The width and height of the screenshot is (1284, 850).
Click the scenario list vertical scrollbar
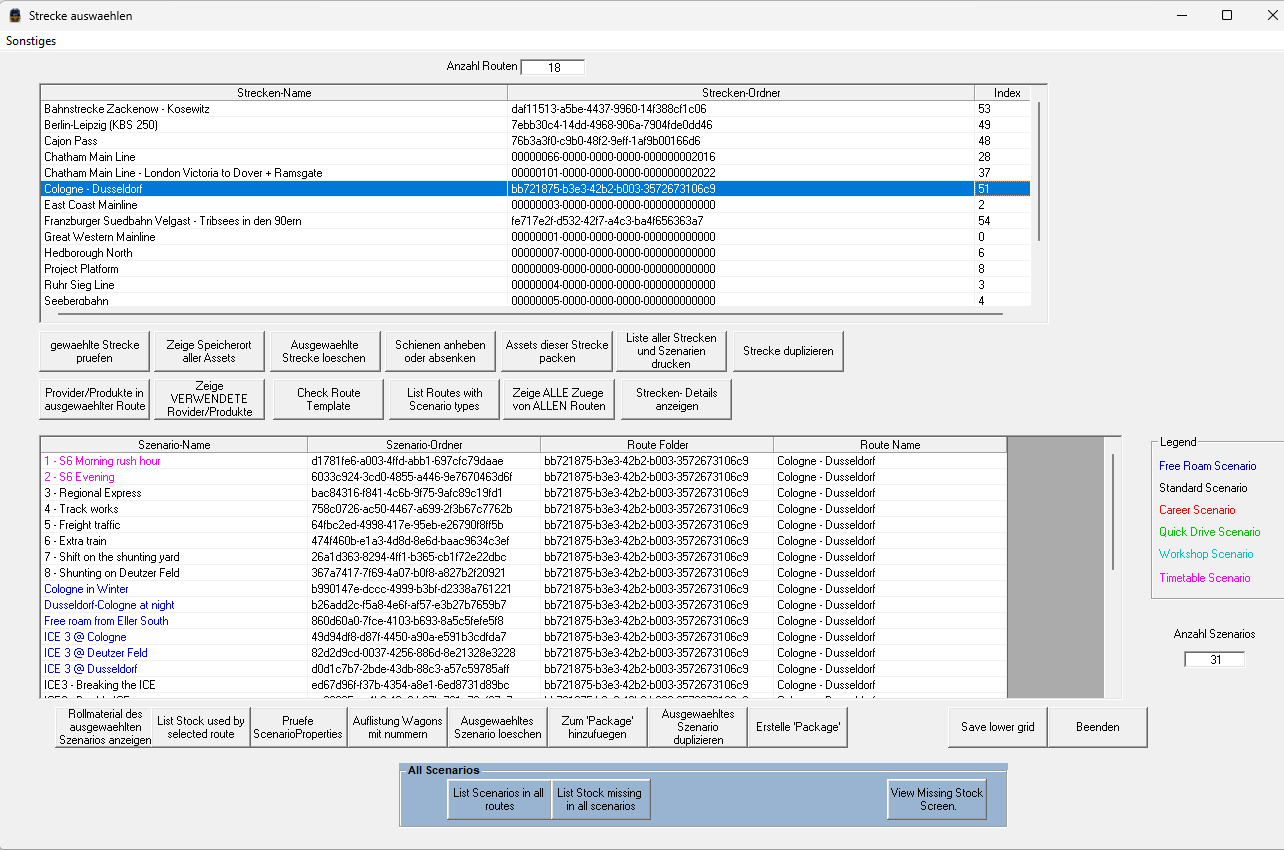[x=1113, y=512]
